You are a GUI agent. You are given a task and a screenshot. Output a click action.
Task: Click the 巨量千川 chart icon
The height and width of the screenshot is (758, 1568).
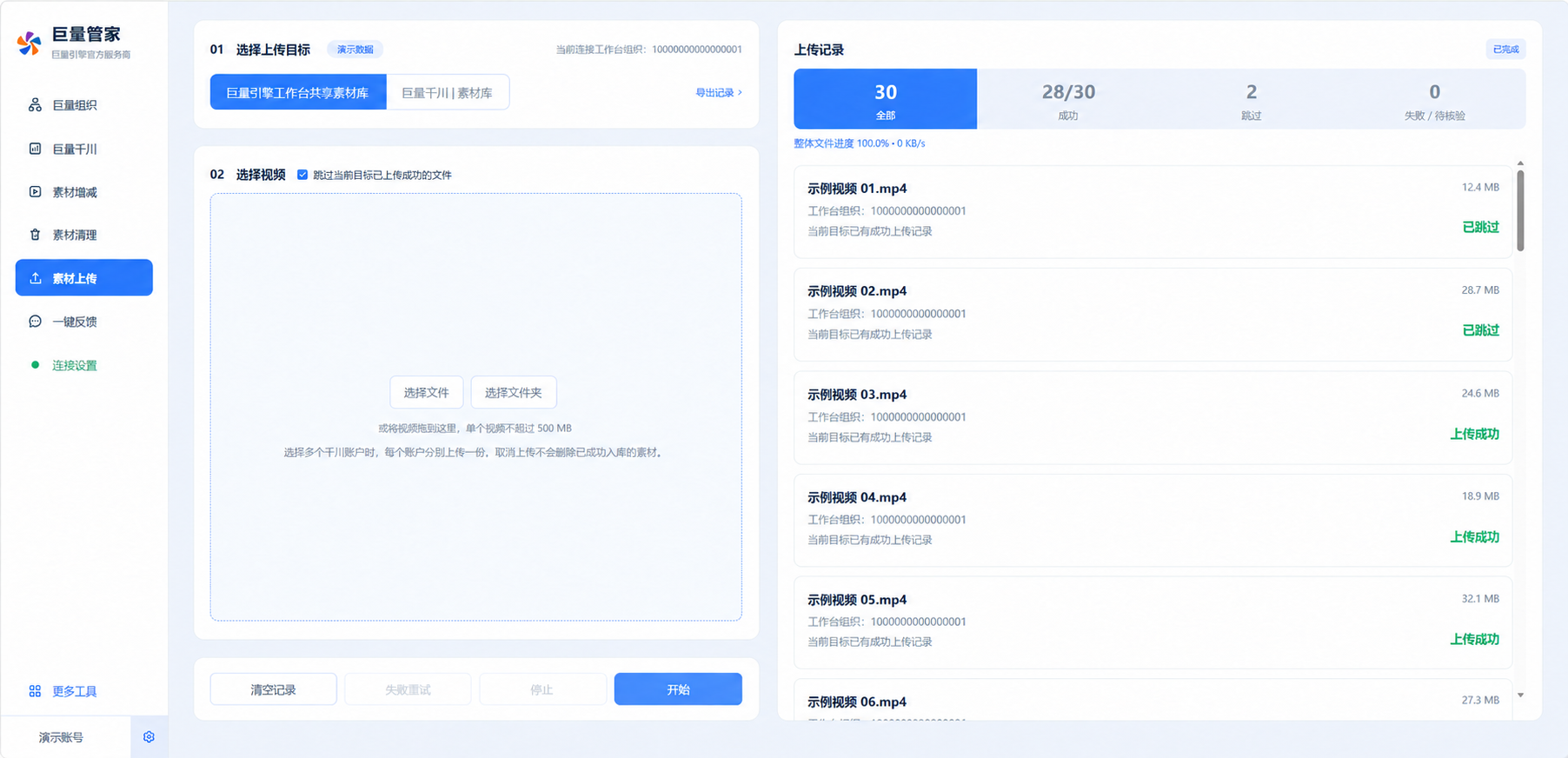pyautogui.click(x=35, y=149)
